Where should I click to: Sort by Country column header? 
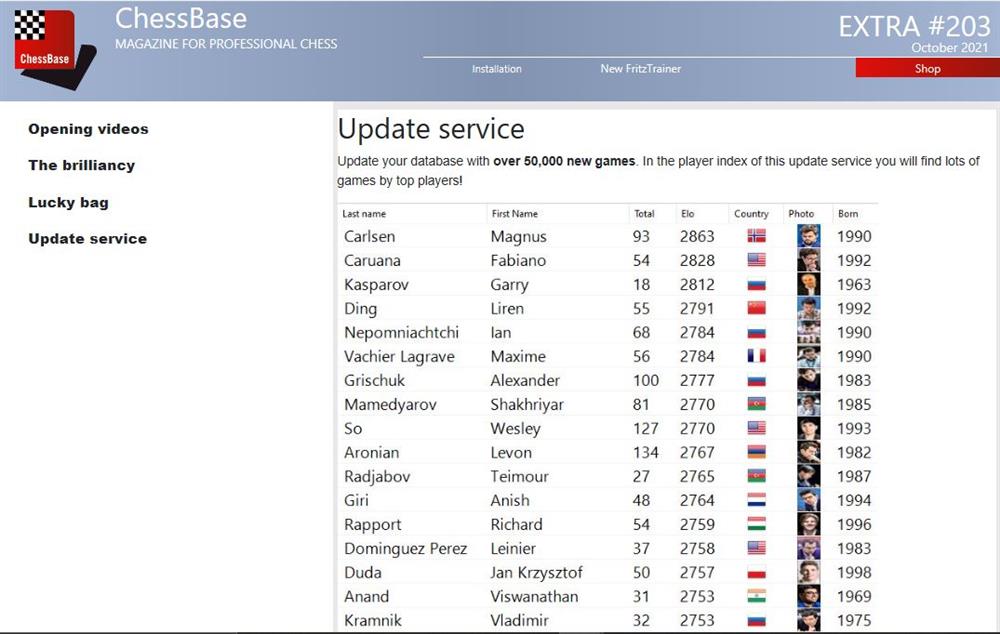point(751,214)
